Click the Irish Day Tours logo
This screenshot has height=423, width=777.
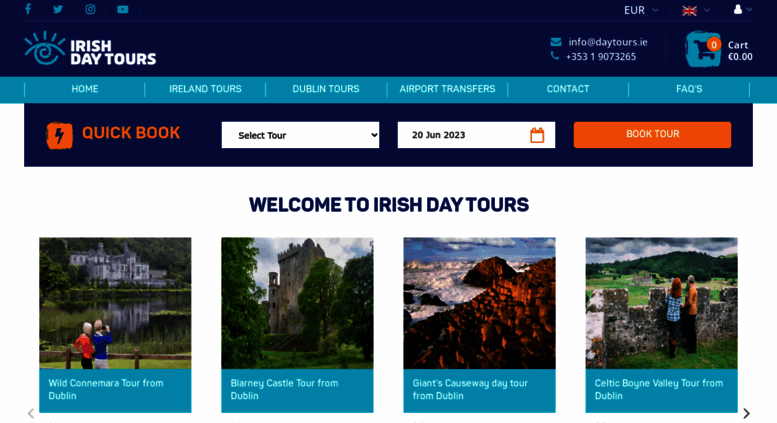click(x=90, y=49)
